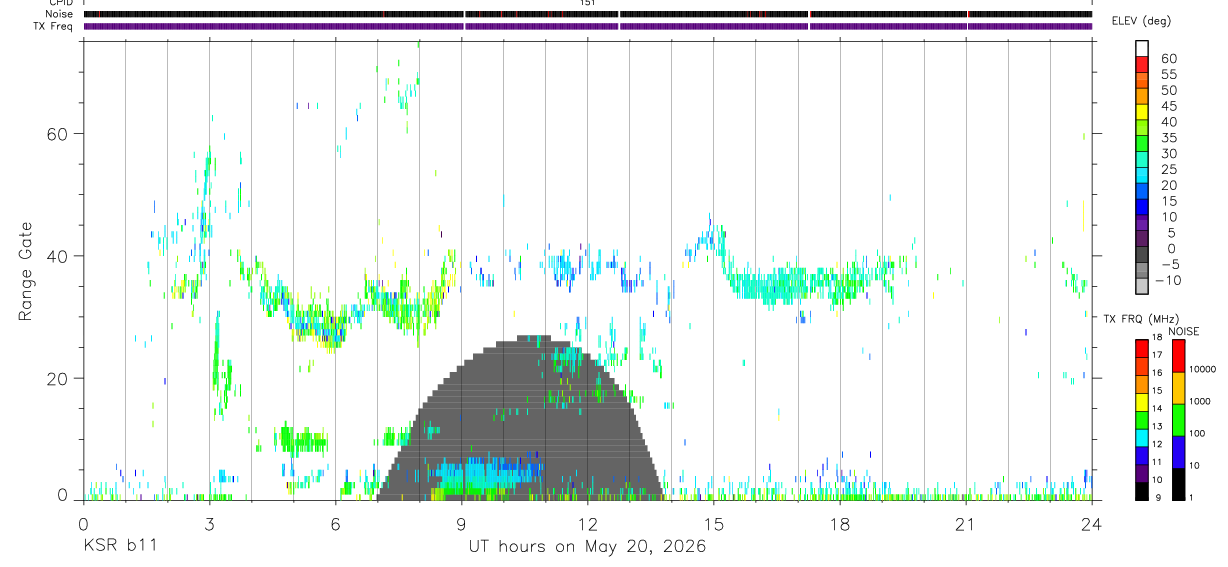The width and height of the screenshot is (1228, 567).
Task: Click the "Range Gate" y-axis label
Action: (27, 271)
